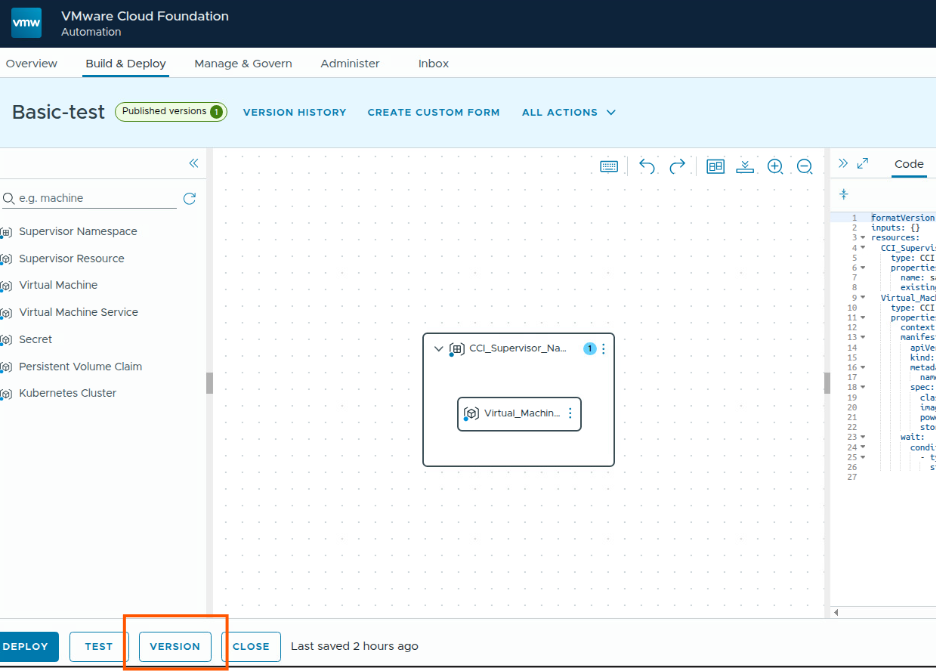Viewport: 936px width, 671px height.
Task: Expand the code panel to full view
Action: [x=863, y=164]
